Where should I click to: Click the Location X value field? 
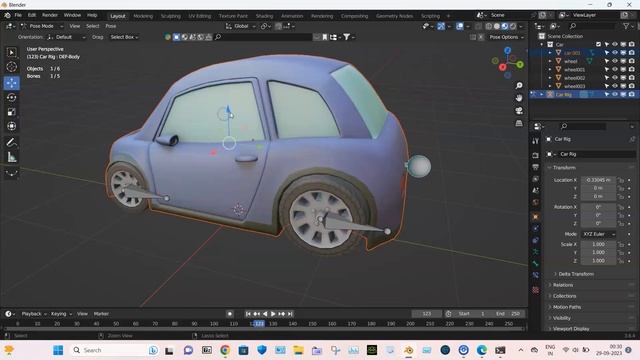coord(598,180)
